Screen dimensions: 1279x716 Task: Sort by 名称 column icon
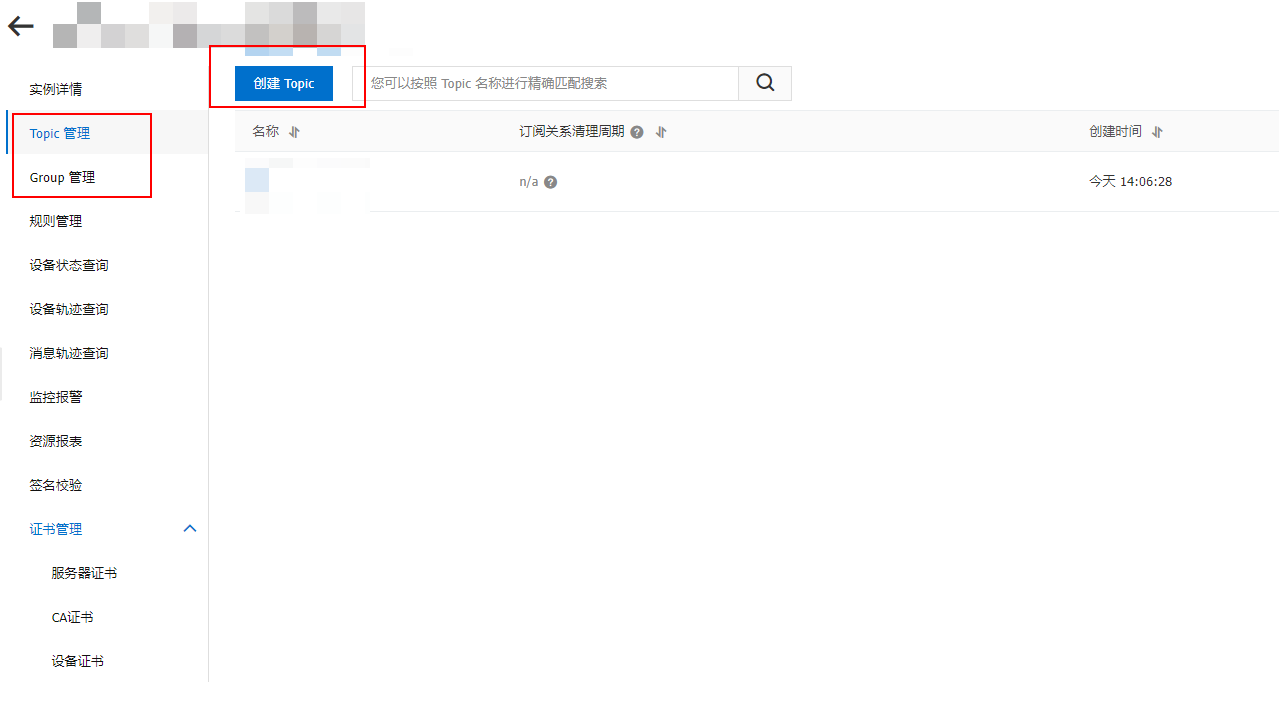pyautogui.click(x=294, y=132)
